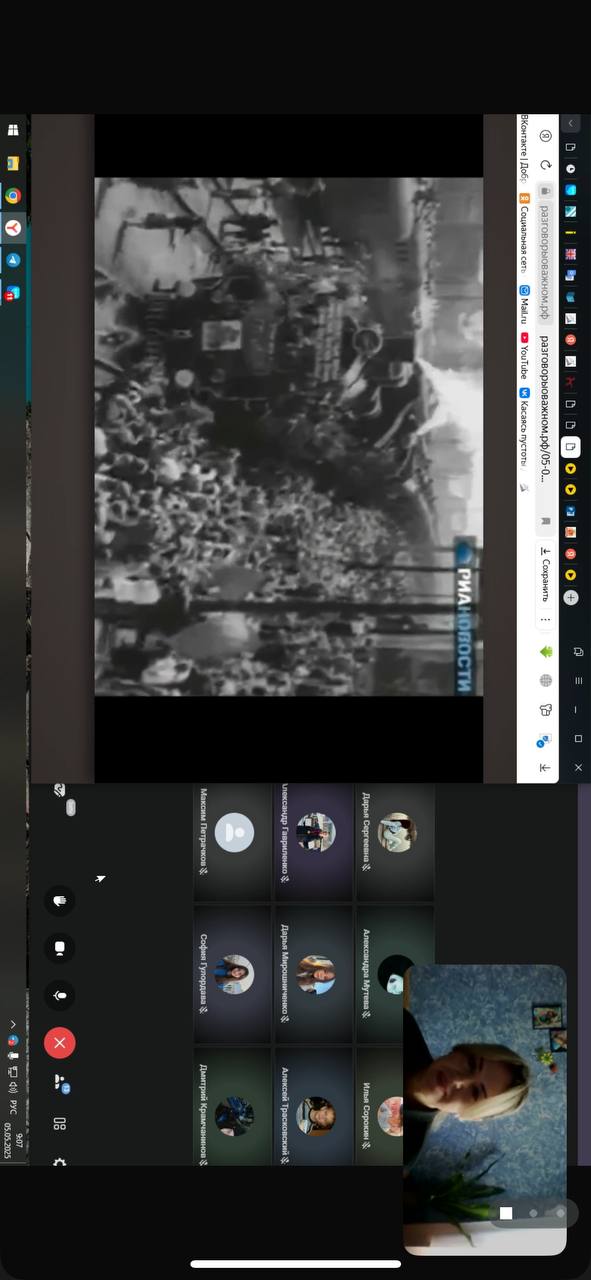591x1280 pixels.
Task: Switch to Google Chrome in the taskbar
Action: 13,196
